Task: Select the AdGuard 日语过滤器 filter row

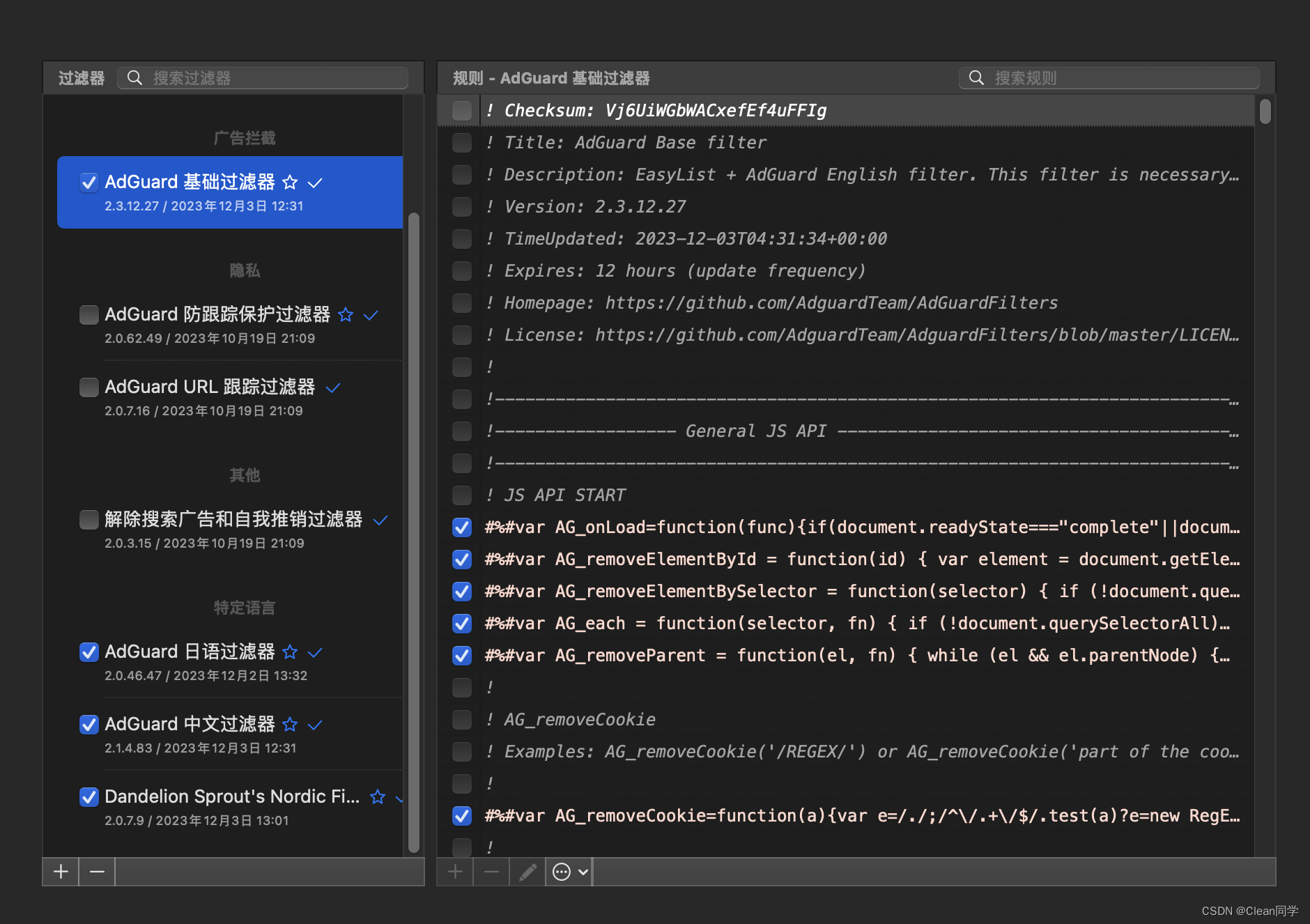Action: coord(230,662)
